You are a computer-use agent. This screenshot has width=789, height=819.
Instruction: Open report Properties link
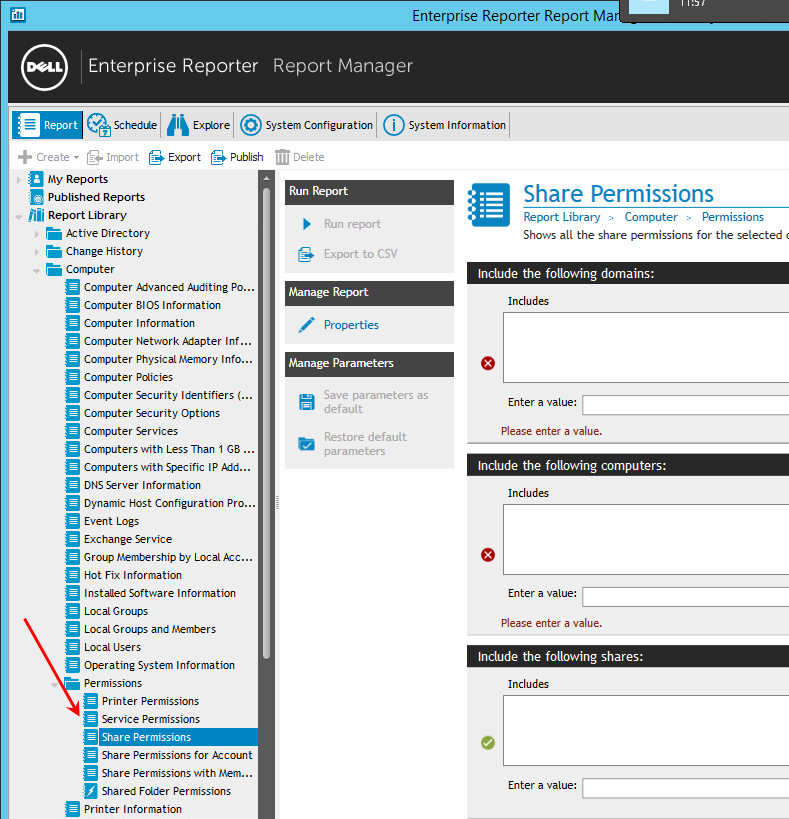coord(351,325)
